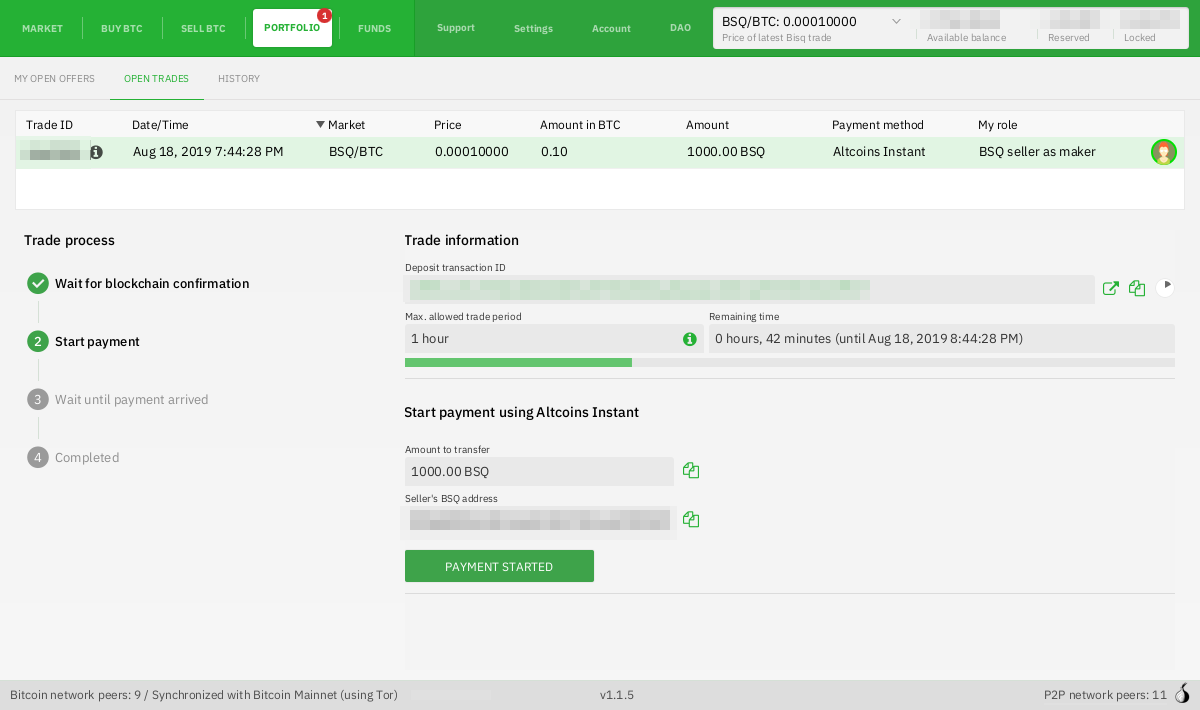The height and width of the screenshot is (710, 1200).
Task: Click the Amount to transfer field
Action: 539,471
